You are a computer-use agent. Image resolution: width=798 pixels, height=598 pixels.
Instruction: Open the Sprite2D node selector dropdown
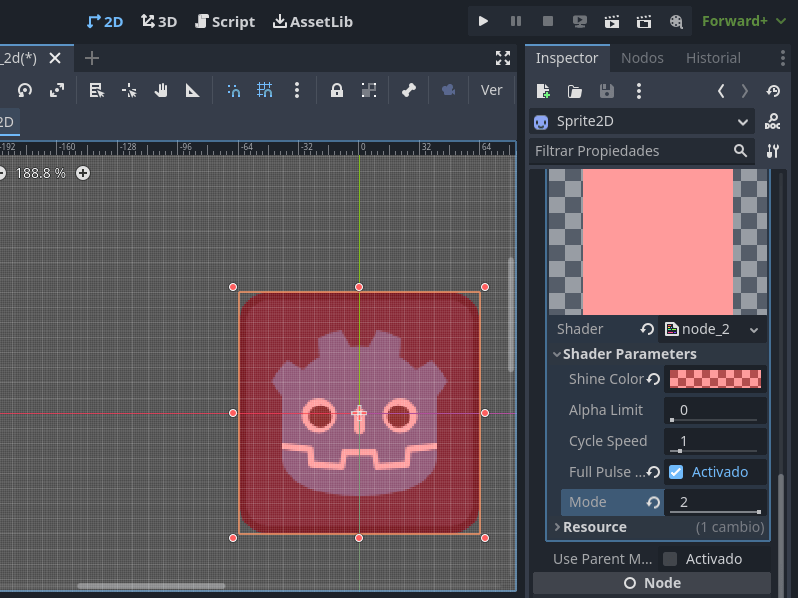point(642,122)
